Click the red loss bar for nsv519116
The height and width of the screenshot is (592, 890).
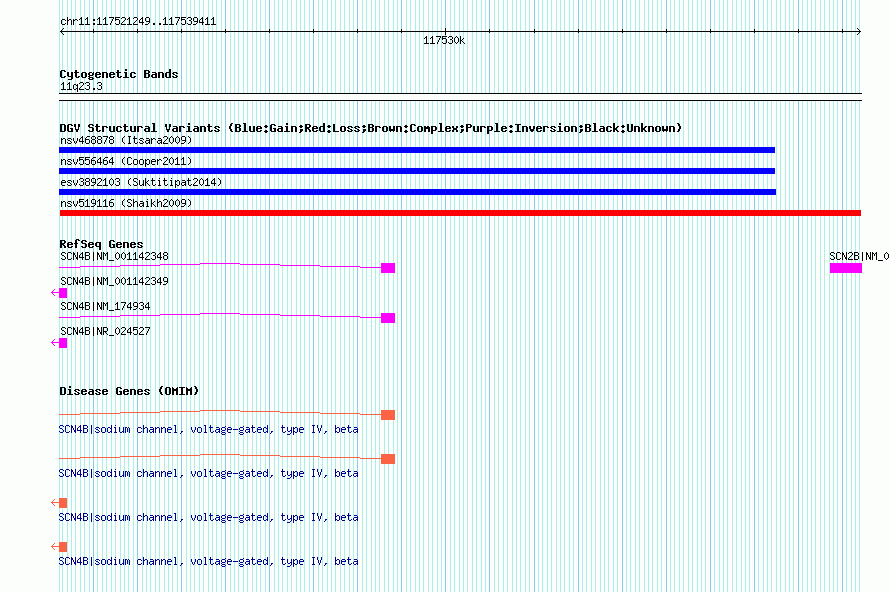(x=460, y=213)
